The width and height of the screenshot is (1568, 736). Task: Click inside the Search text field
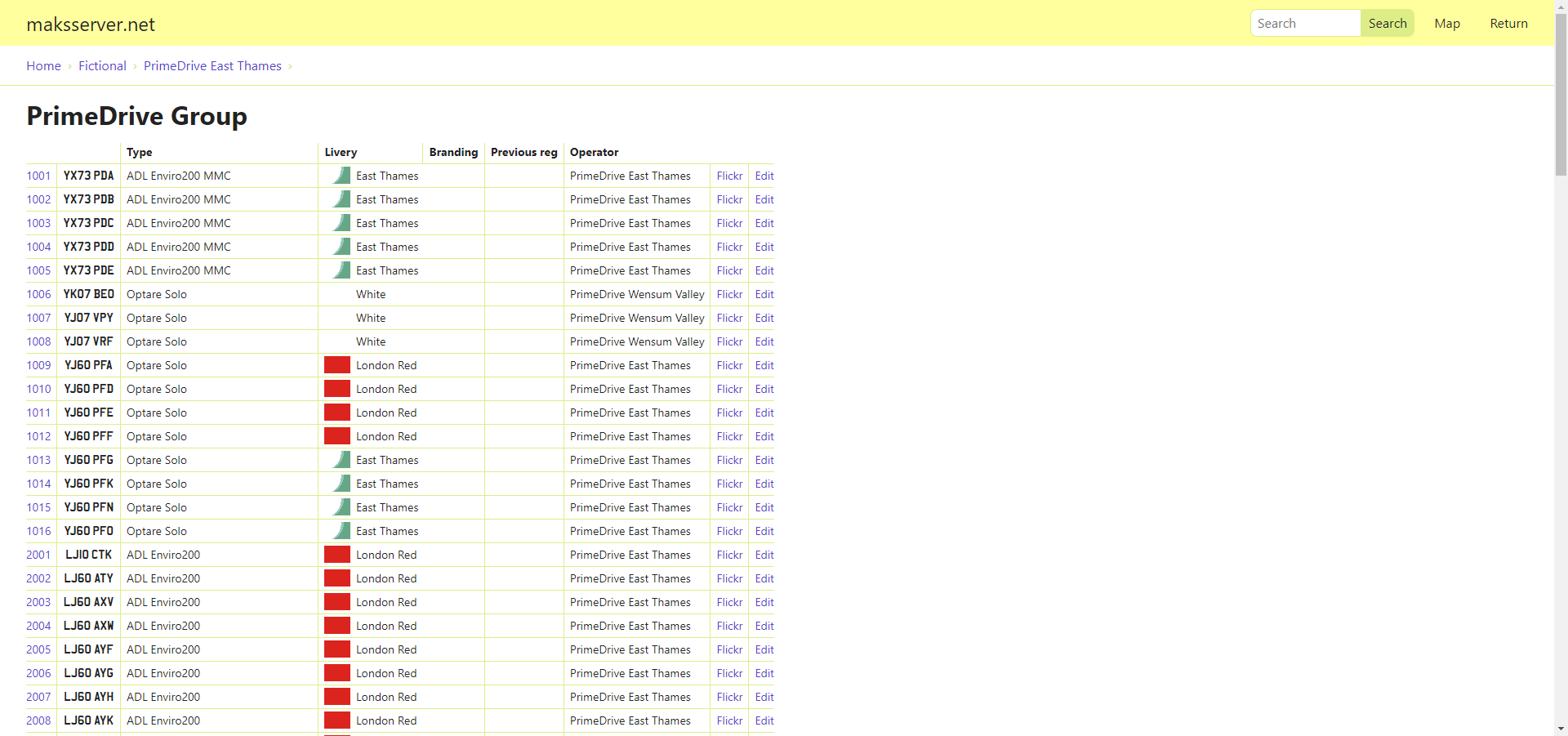click(x=1304, y=24)
